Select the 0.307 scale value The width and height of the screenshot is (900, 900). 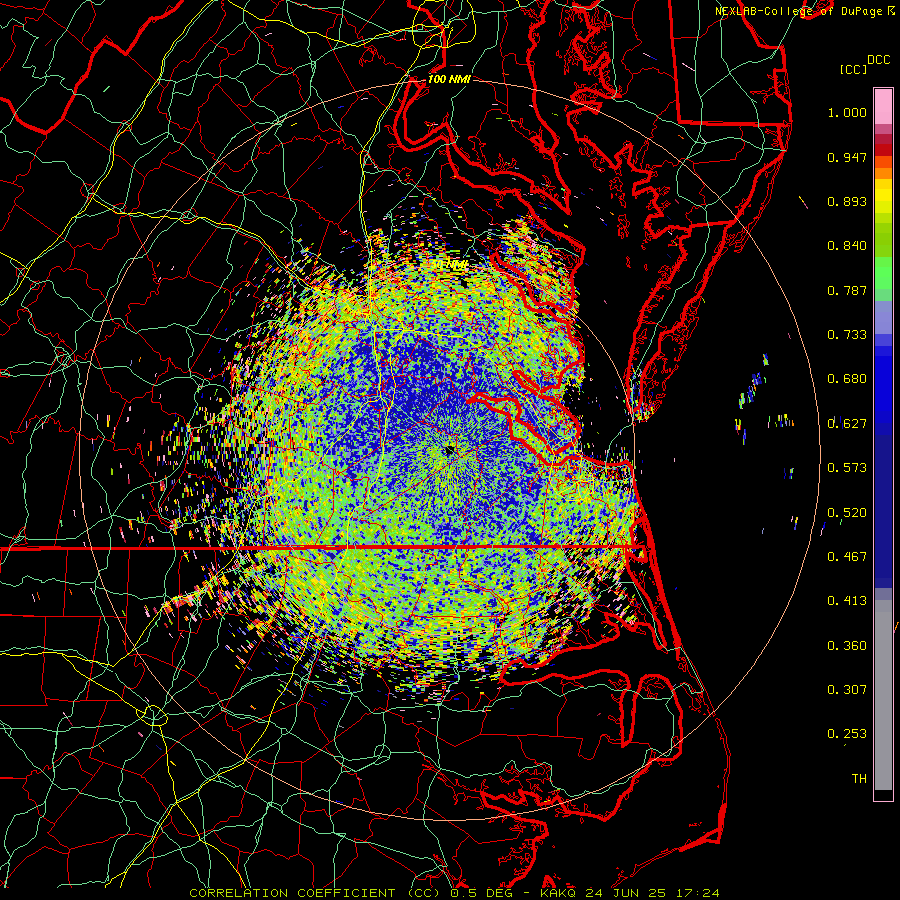pyautogui.click(x=847, y=690)
